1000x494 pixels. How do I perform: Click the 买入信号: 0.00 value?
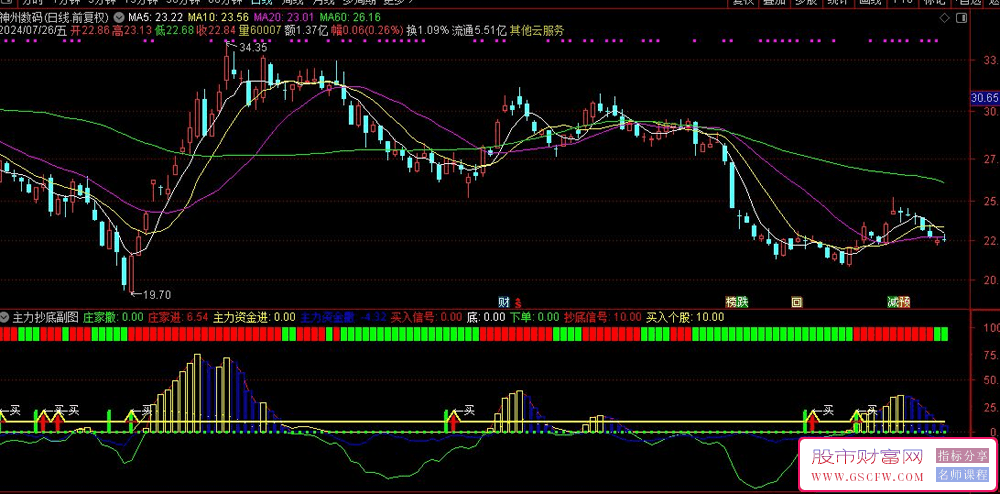(x=426, y=317)
